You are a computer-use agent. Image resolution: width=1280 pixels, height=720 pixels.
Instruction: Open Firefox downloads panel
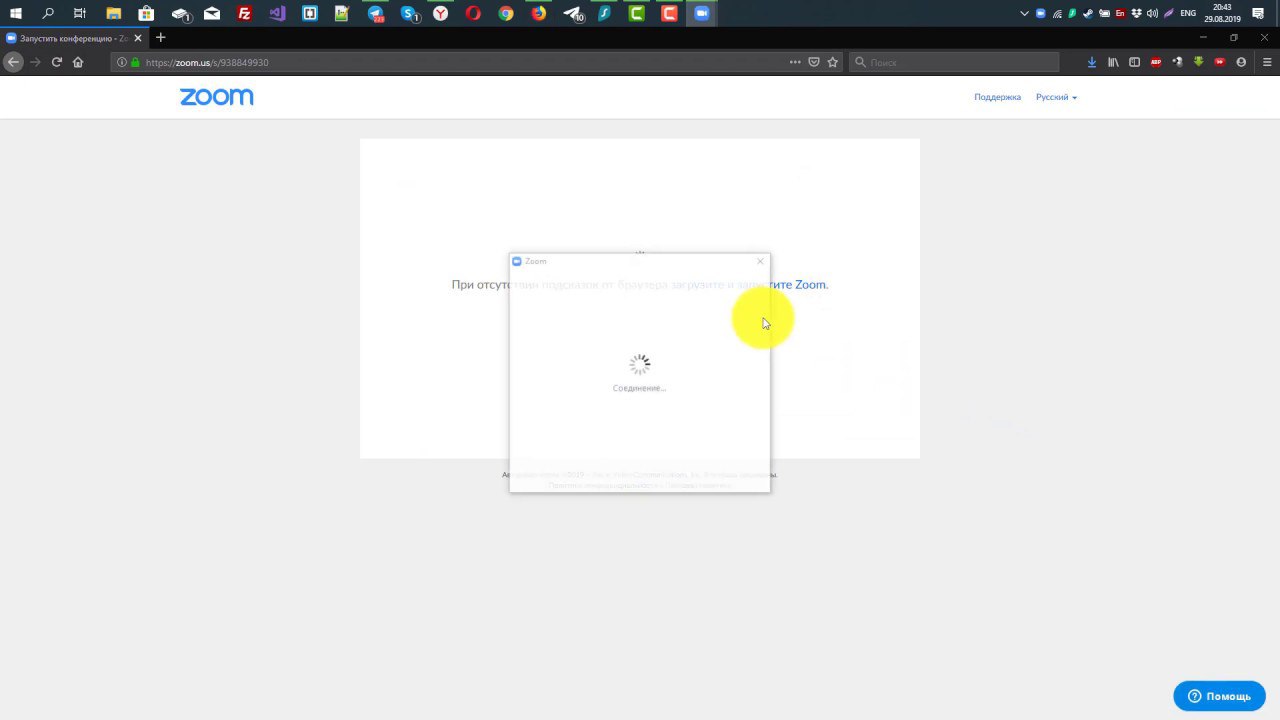click(1092, 62)
